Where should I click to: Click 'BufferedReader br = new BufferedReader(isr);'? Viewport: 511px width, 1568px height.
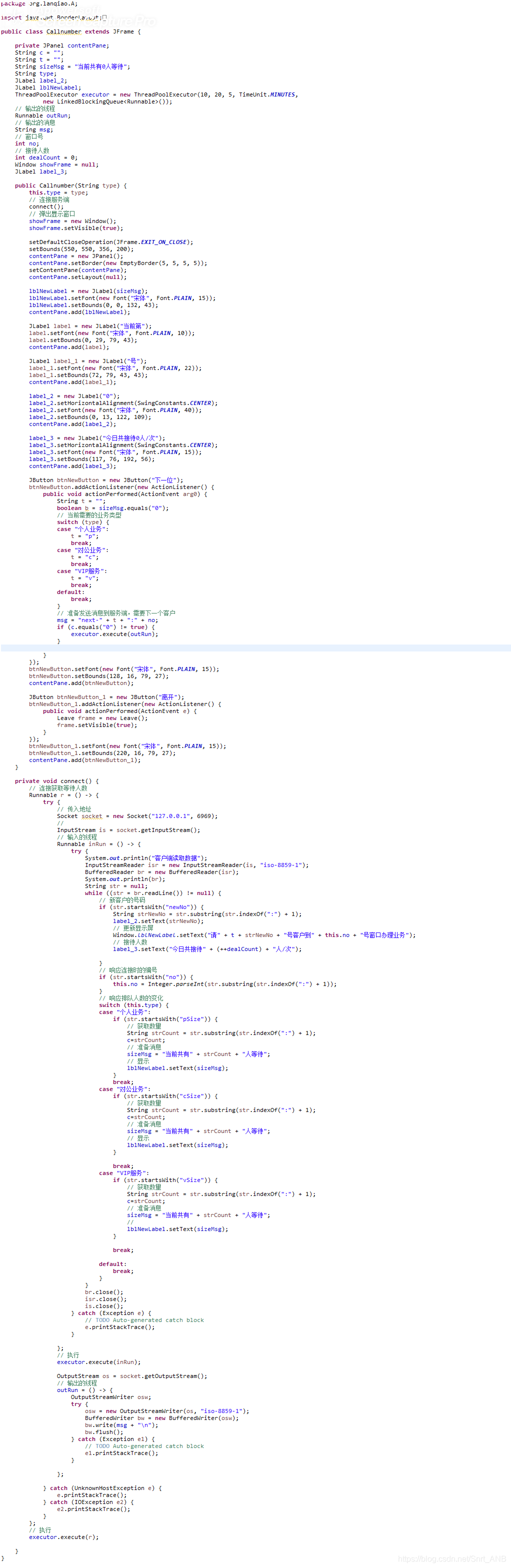pos(162,872)
